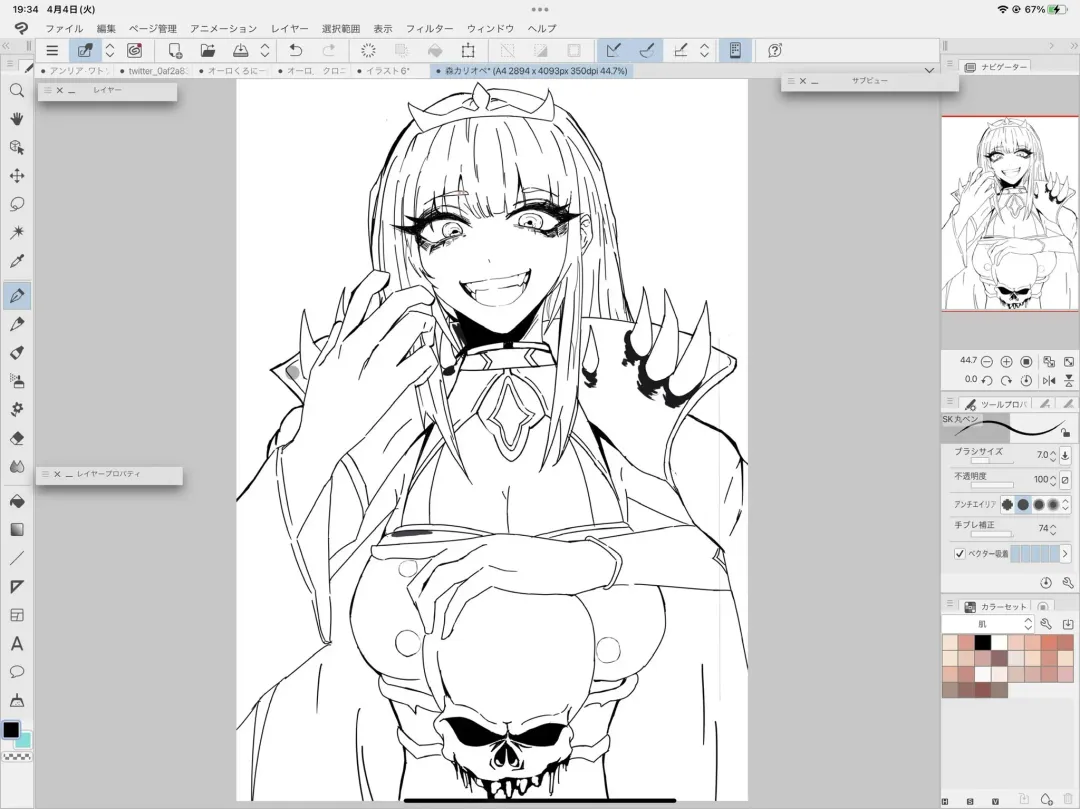
Task: Select the Fill bucket tool
Action: tap(17, 500)
